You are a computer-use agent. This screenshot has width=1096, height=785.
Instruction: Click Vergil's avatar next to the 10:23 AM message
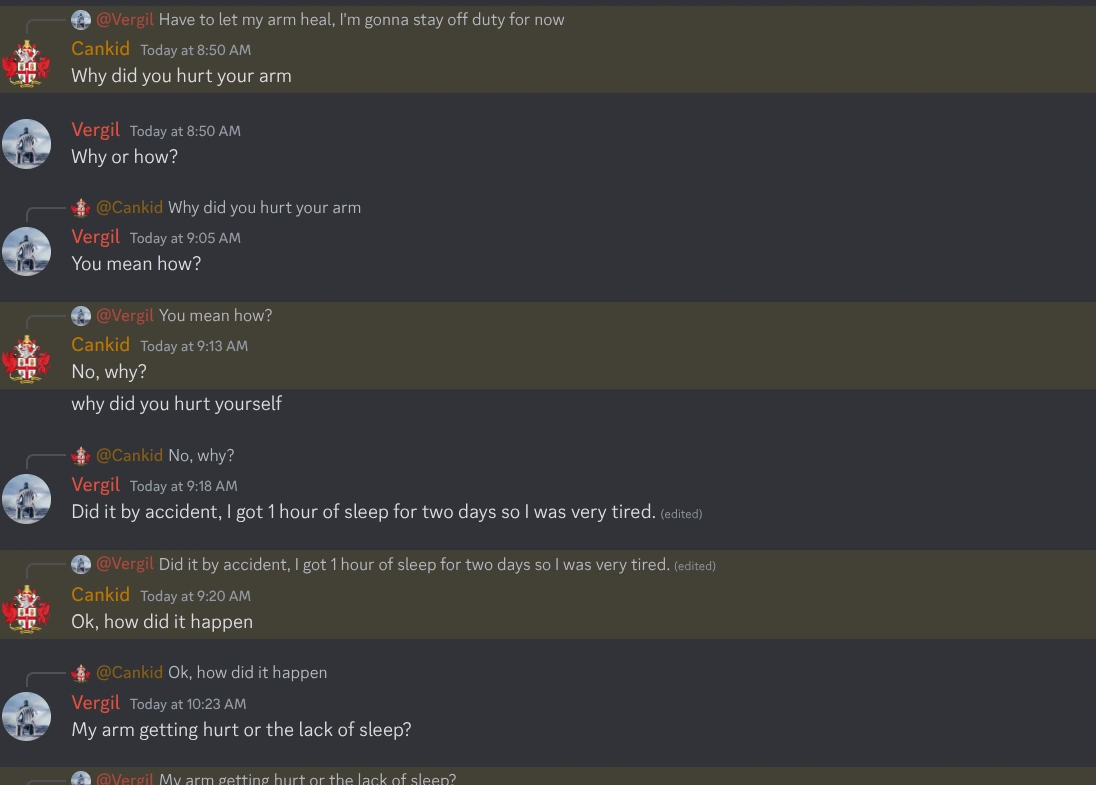coord(27,716)
